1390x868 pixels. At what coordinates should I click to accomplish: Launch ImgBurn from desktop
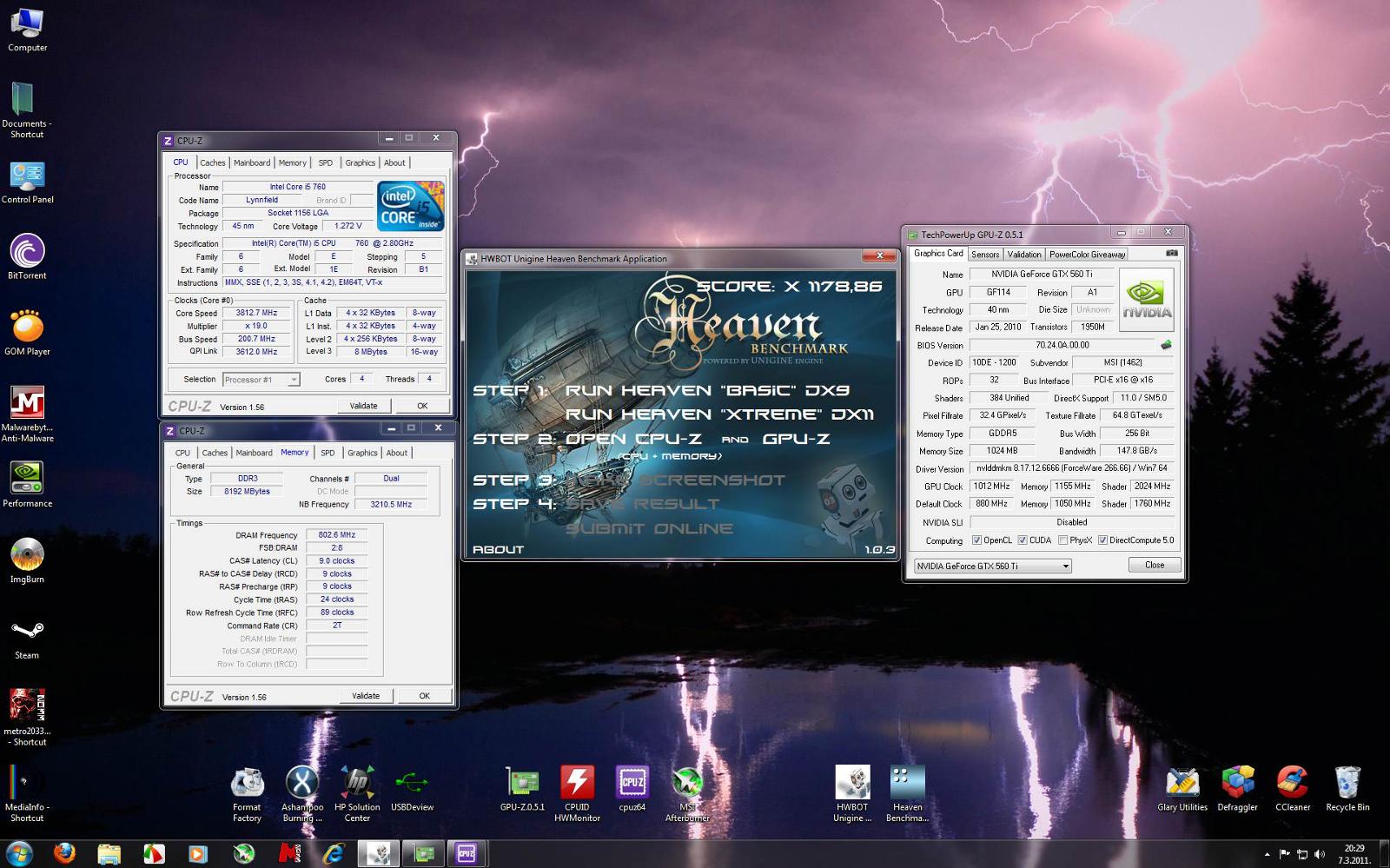[27, 558]
